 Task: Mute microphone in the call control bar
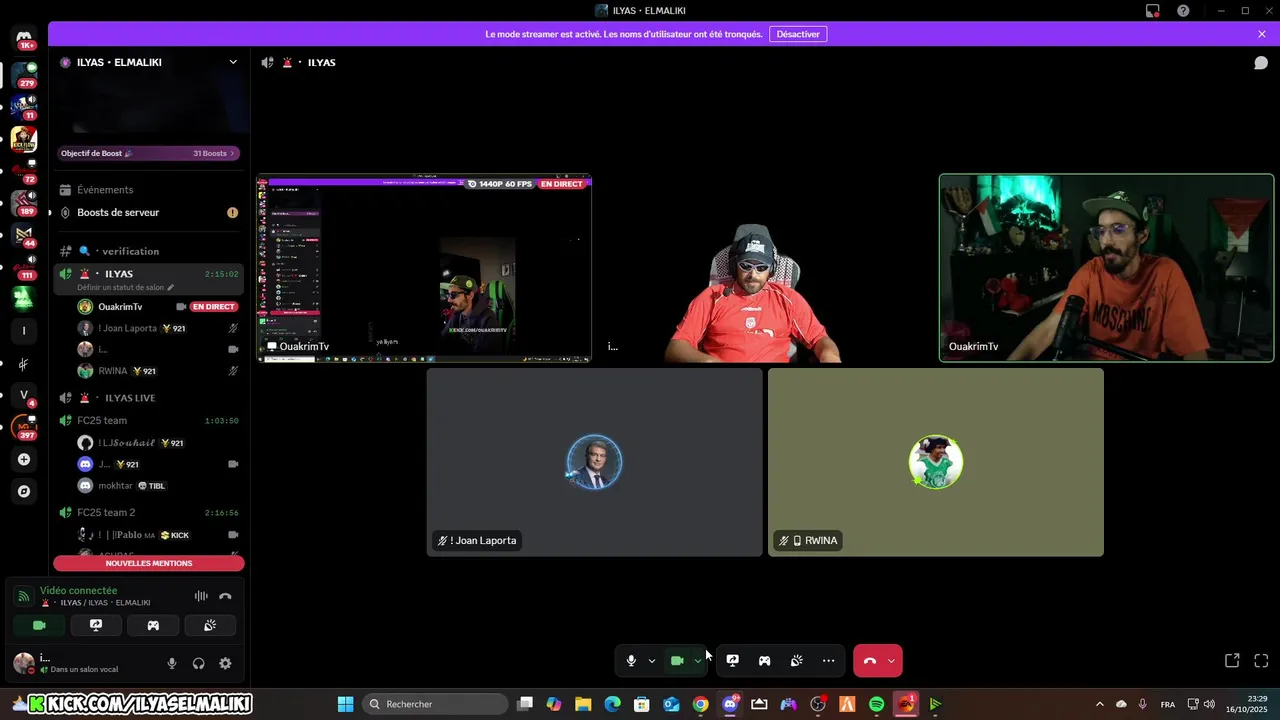[x=631, y=661]
